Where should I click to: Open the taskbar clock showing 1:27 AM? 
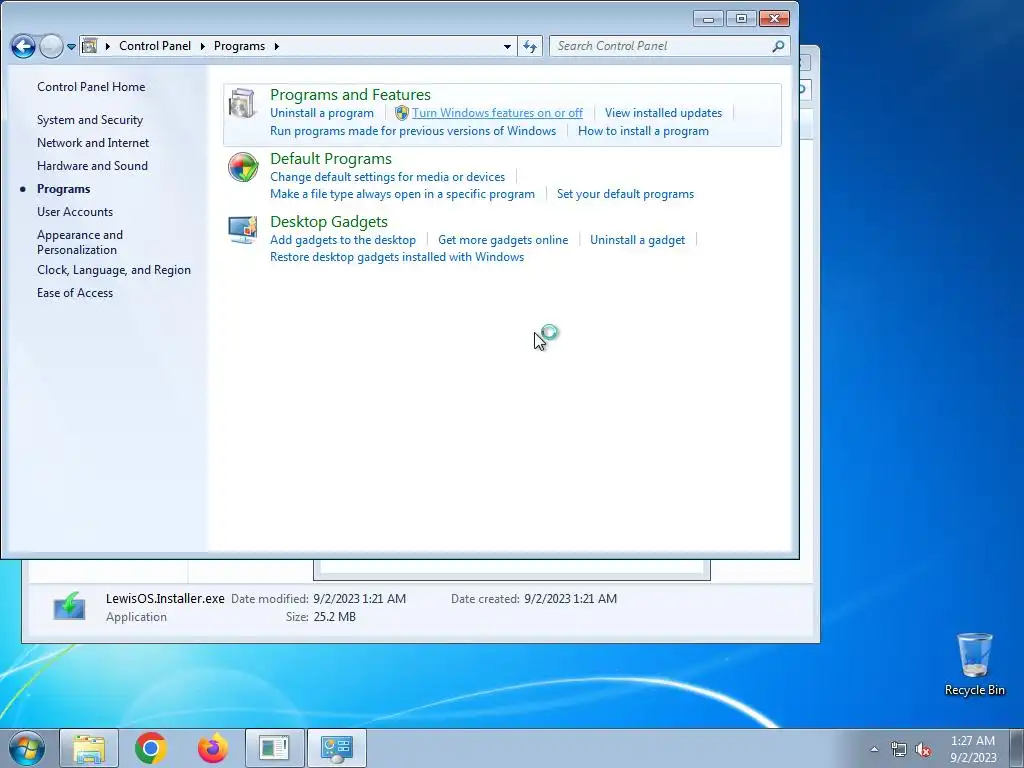(973, 749)
